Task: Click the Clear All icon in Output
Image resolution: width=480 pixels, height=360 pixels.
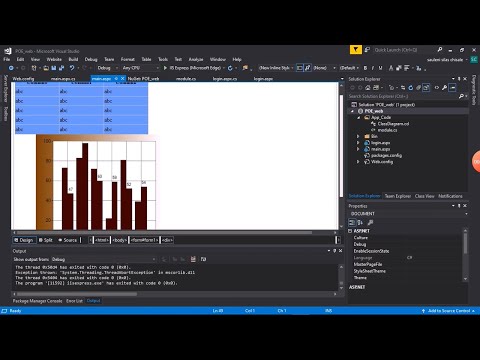Action: click(193, 259)
